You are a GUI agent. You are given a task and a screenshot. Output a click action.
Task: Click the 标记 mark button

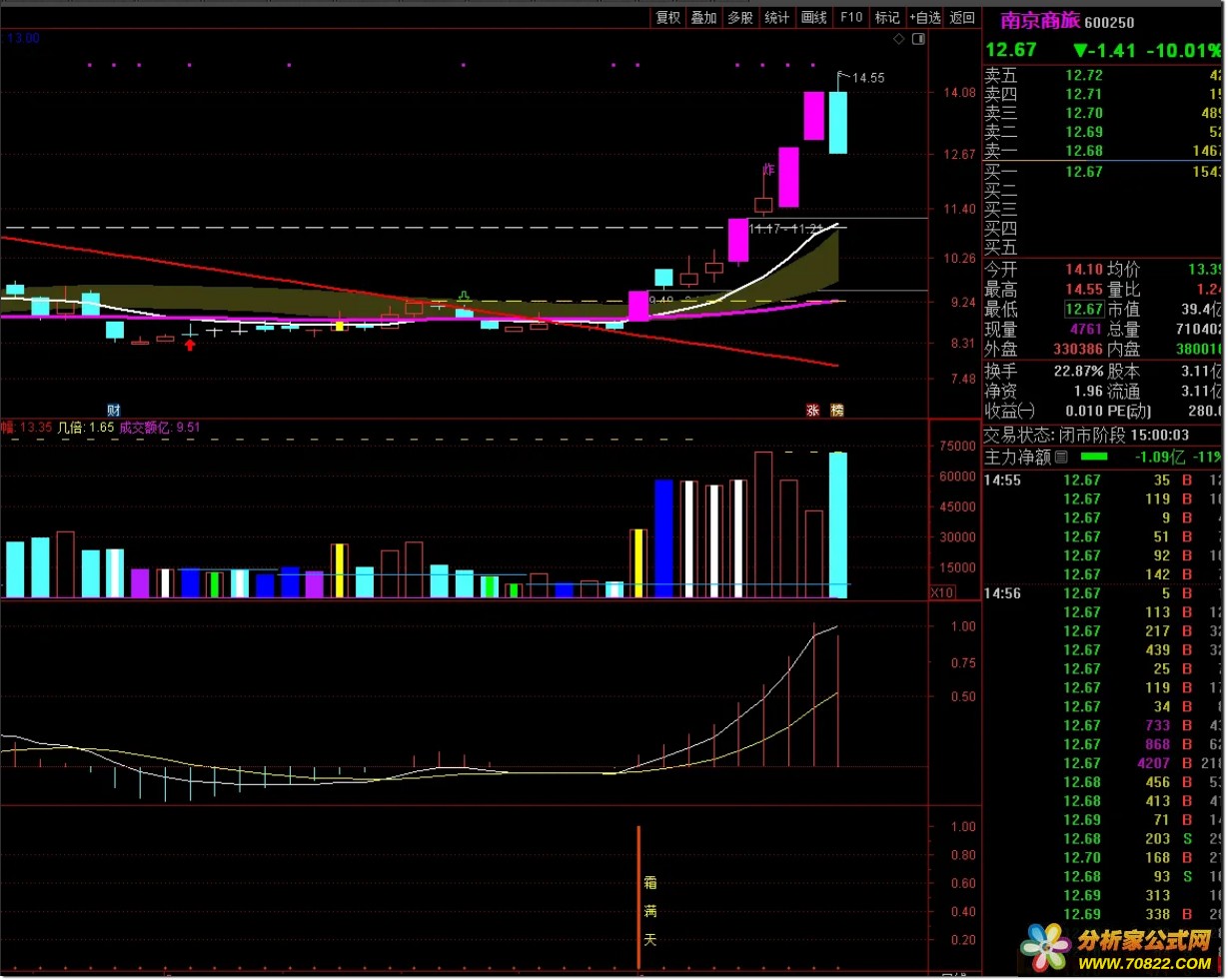887,17
